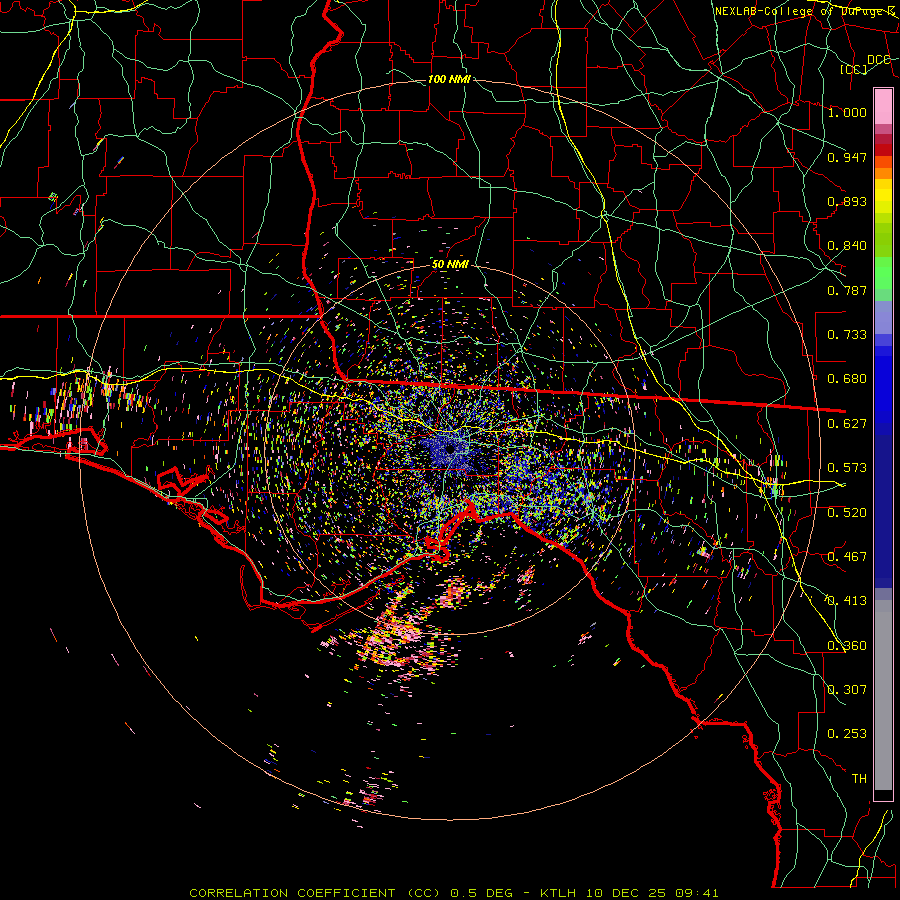Pick the red segment of the color bar

[x=883, y=150]
